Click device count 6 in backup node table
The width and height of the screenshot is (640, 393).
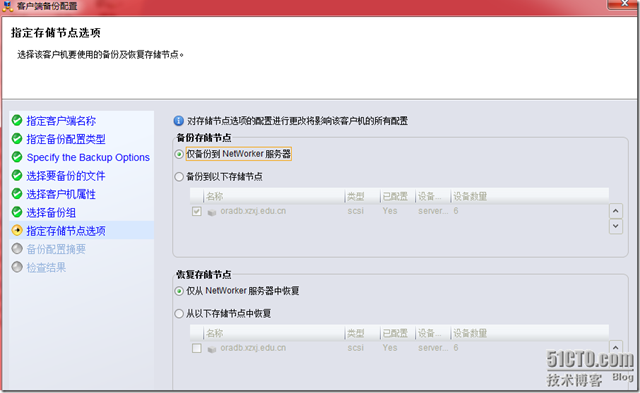point(456,211)
